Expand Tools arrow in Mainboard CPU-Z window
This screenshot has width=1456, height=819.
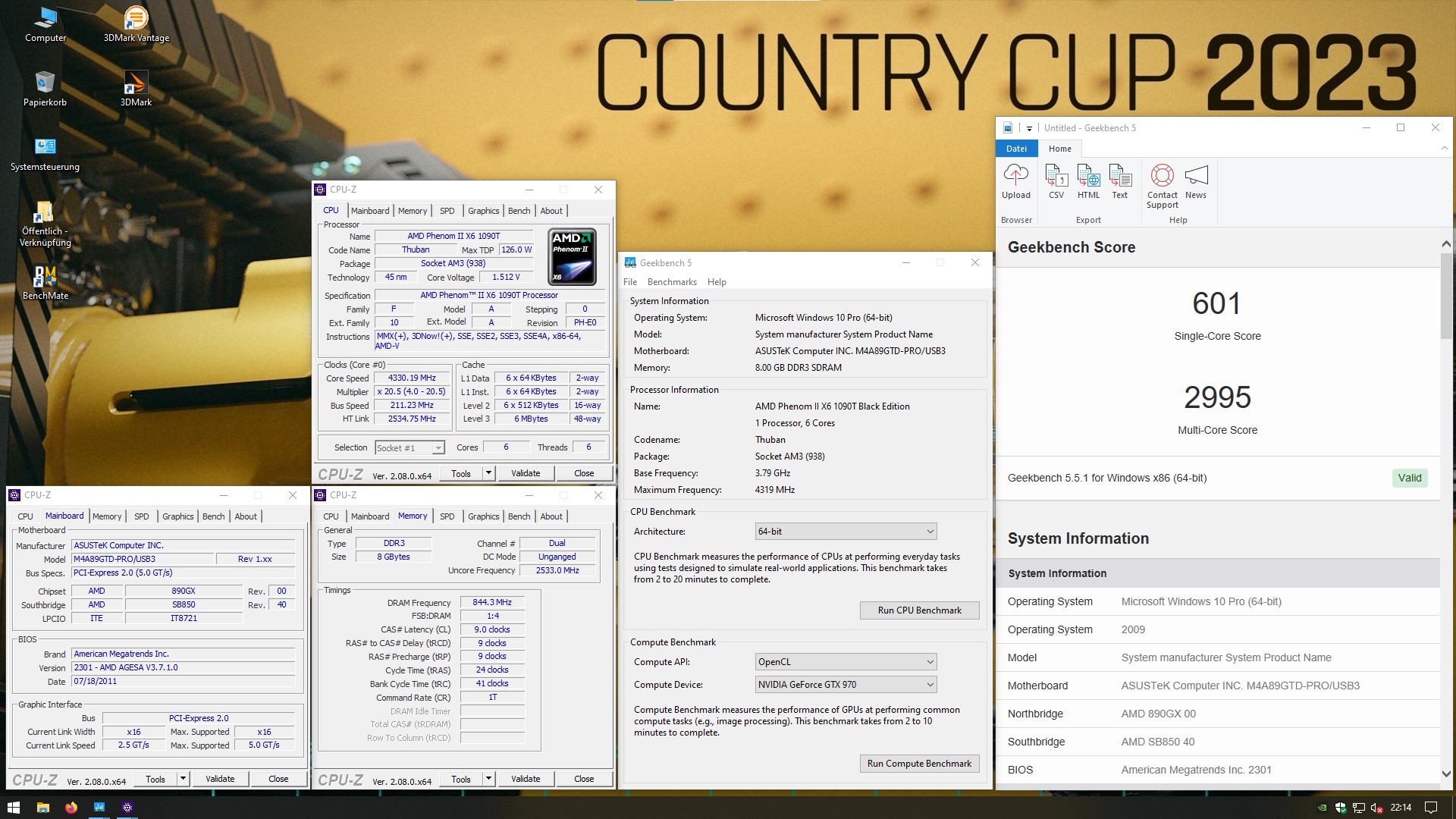pyautogui.click(x=184, y=779)
